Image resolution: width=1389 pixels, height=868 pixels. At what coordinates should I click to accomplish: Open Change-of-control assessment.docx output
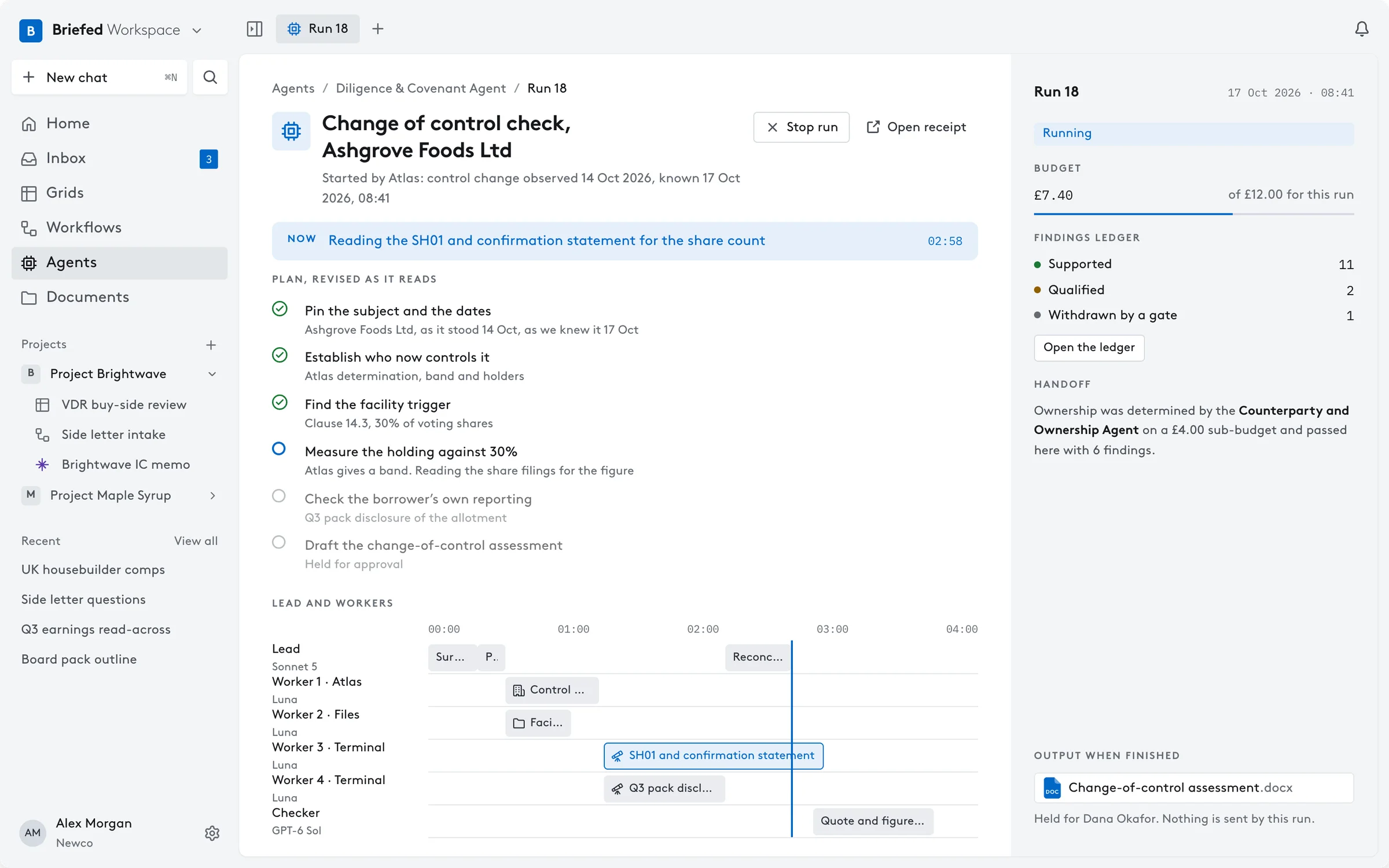[x=1193, y=788]
